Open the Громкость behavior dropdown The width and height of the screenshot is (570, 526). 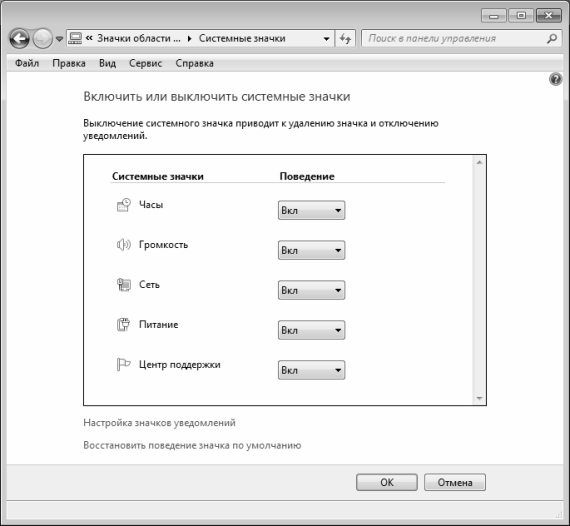click(x=312, y=250)
